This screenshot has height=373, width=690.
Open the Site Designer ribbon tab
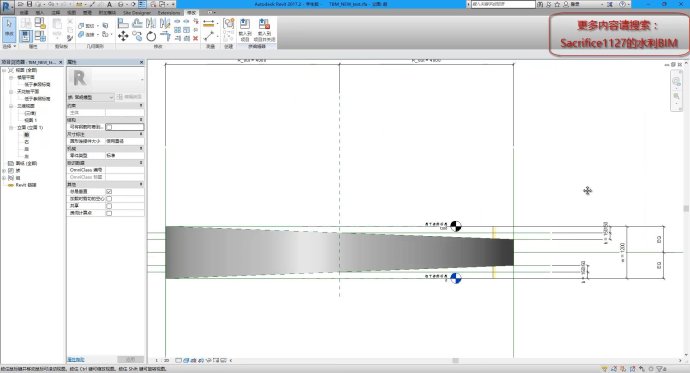click(136, 13)
